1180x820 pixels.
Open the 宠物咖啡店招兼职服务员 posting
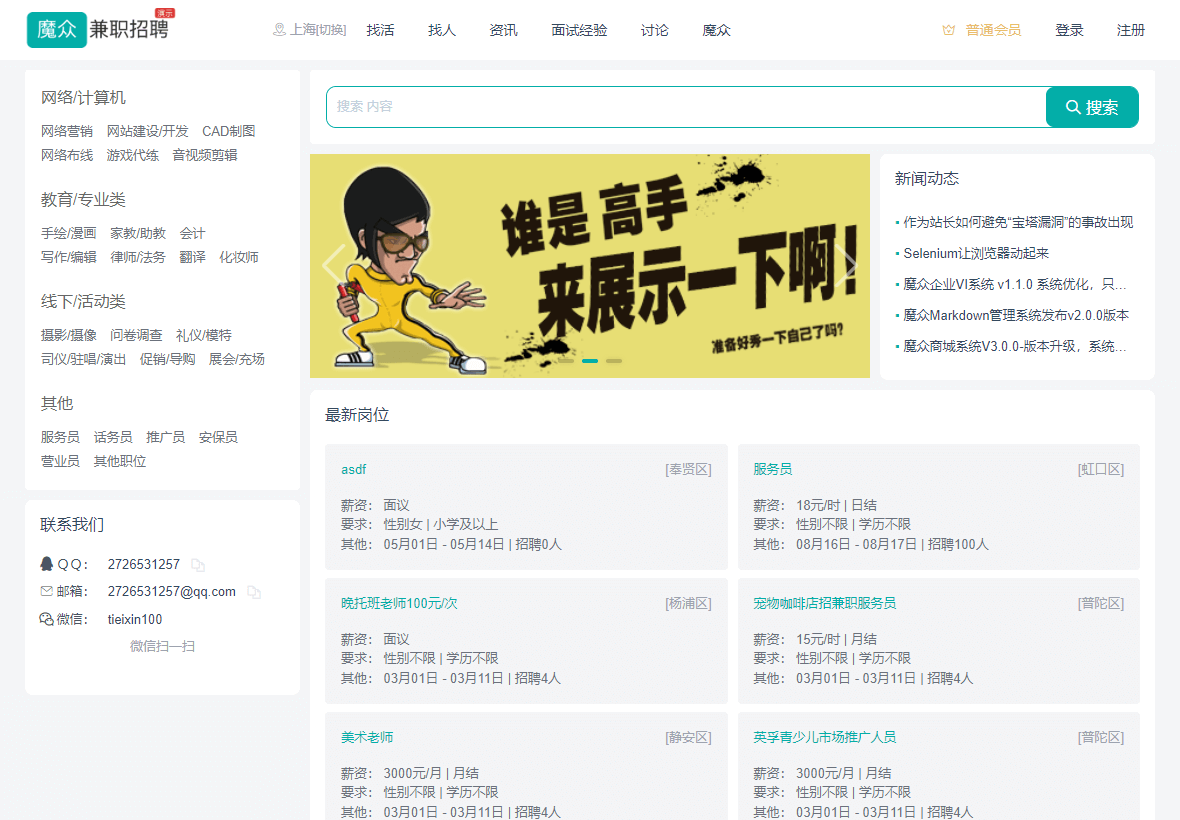click(825, 603)
